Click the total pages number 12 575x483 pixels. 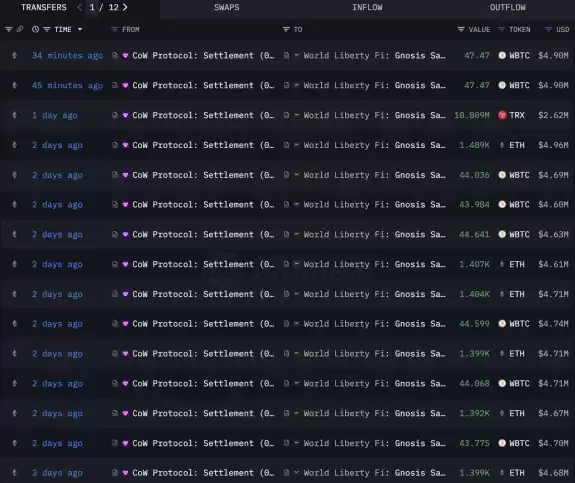[x=114, y=7]
